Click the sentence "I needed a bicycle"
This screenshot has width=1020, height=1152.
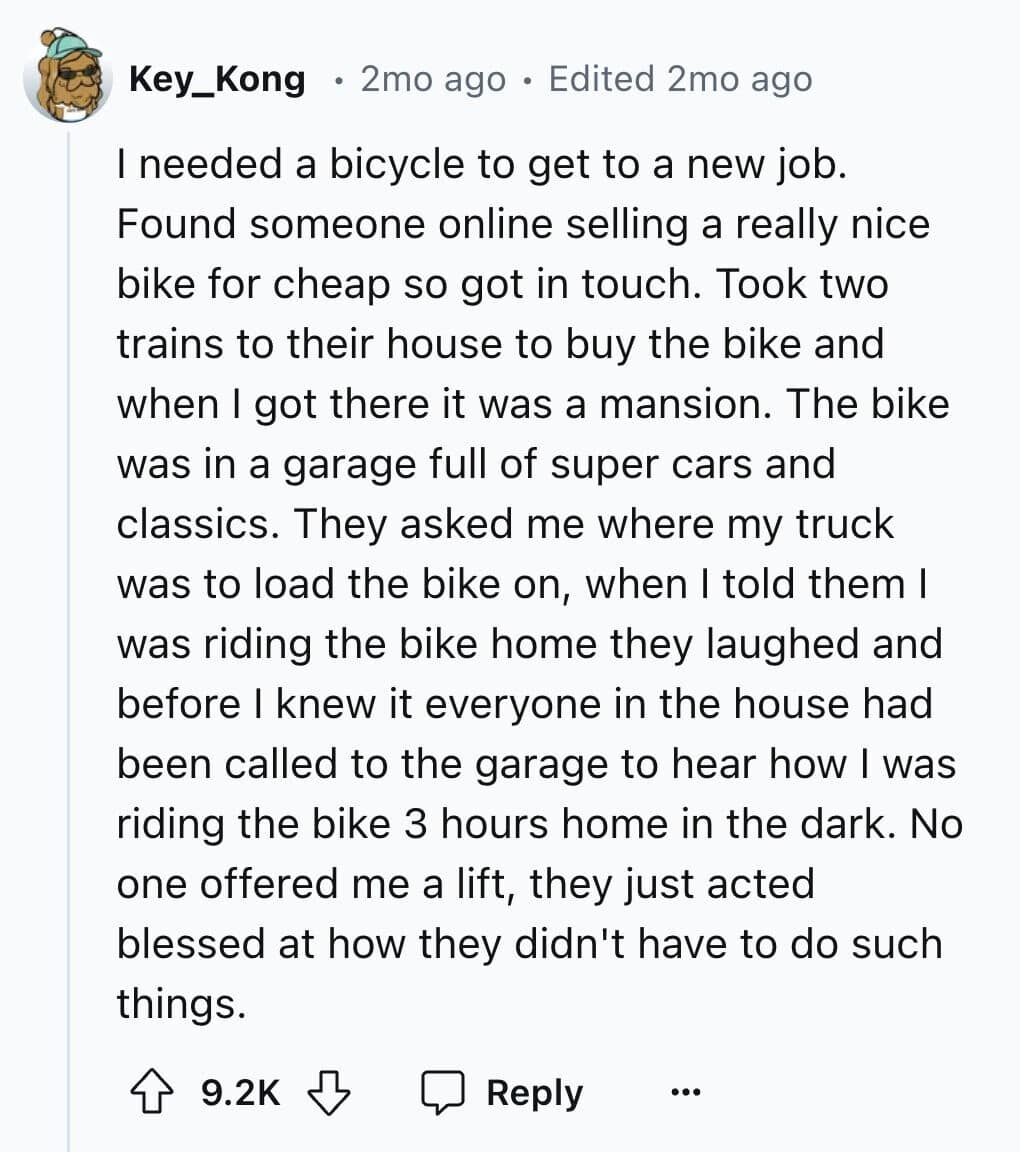point(292,163)
